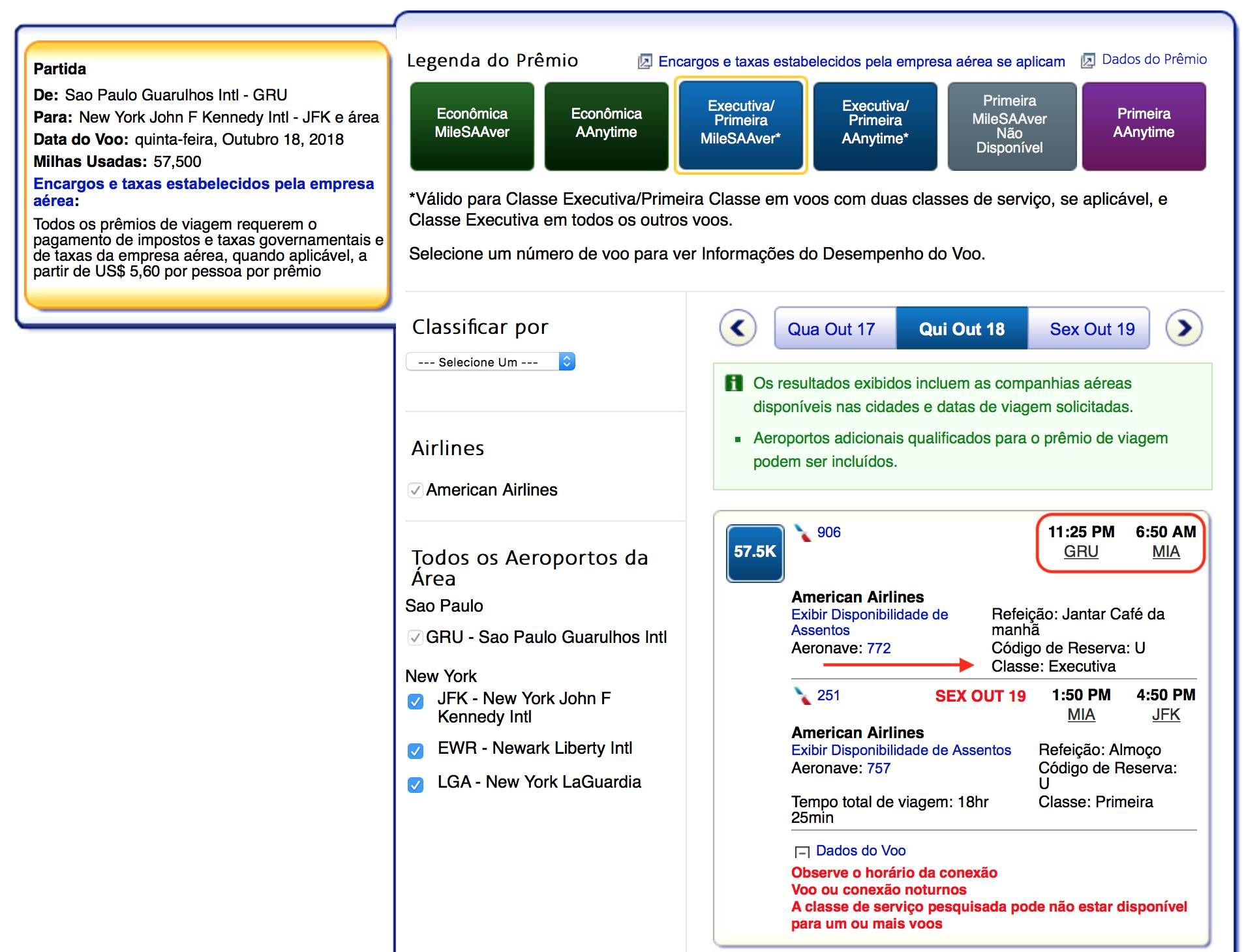Select Primeira AAnytime award type

coord(1144,126)
